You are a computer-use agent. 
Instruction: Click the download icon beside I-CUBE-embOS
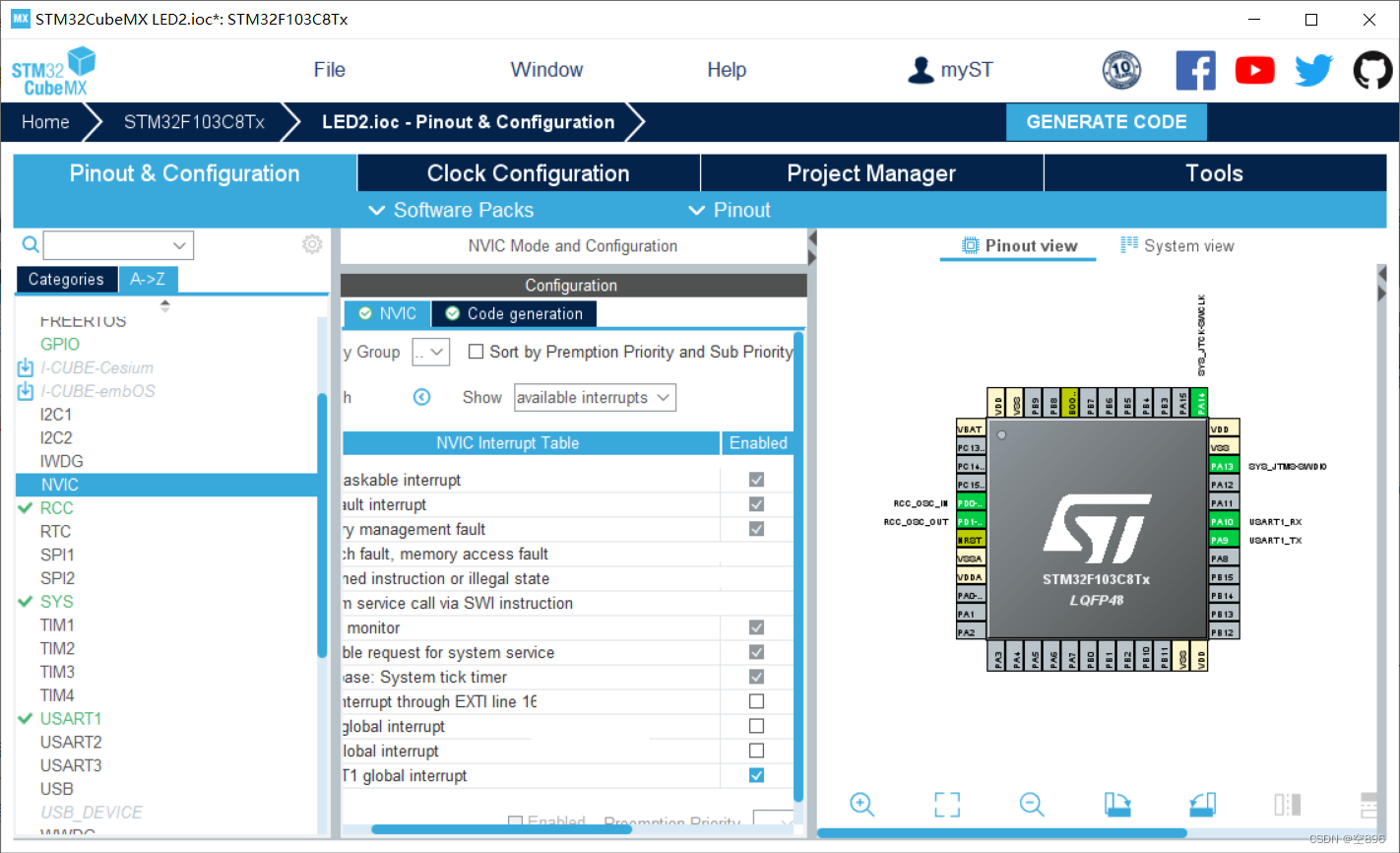click(26, 391)
